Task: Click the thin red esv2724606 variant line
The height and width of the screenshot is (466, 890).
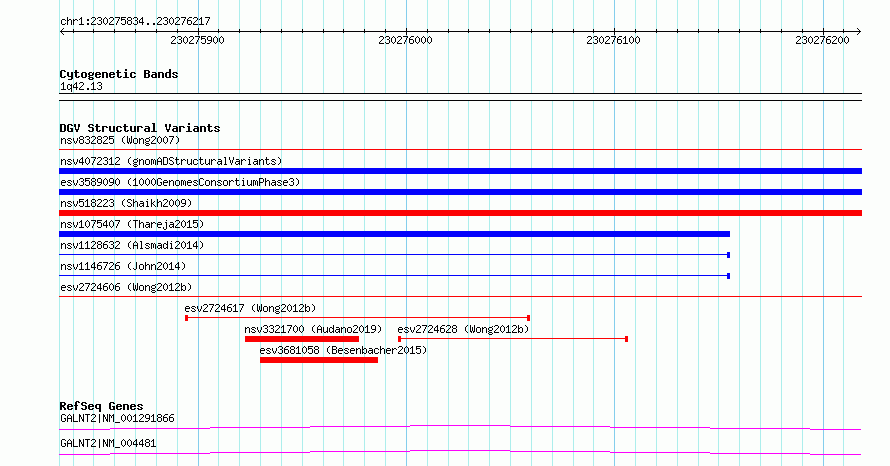Action: point(460,297)
